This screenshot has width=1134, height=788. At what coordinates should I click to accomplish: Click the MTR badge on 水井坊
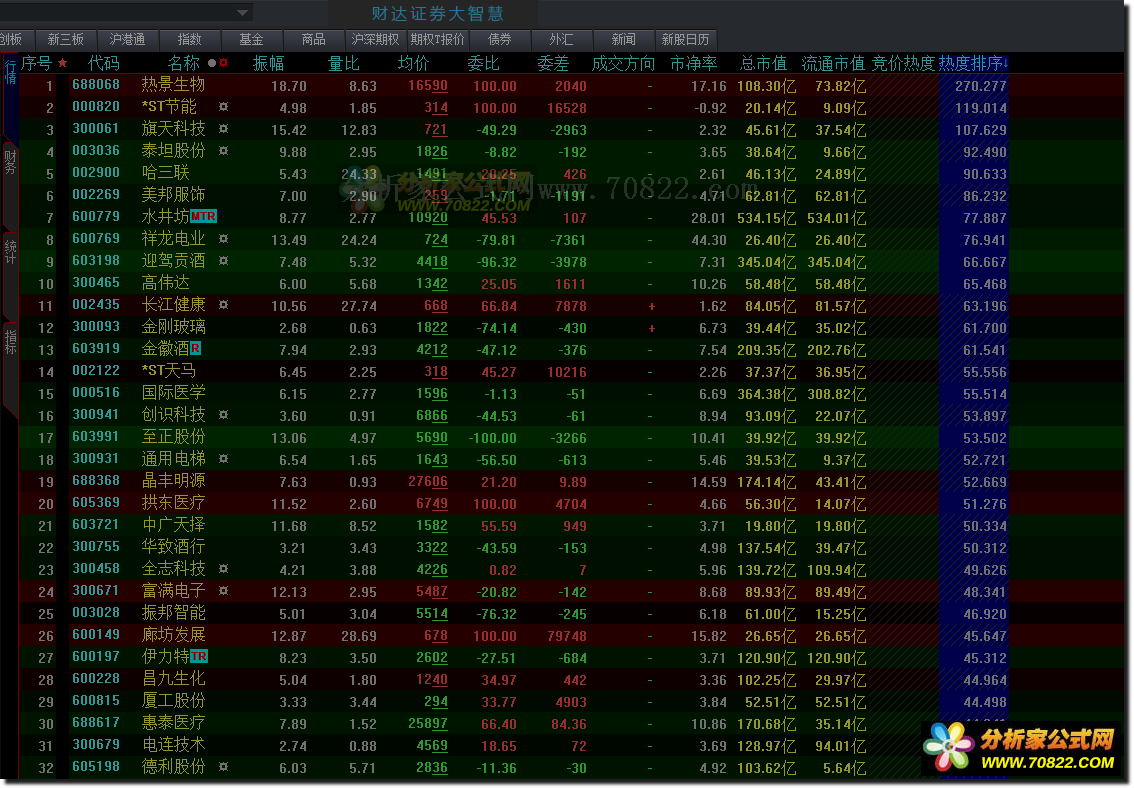tap(203, 216)
